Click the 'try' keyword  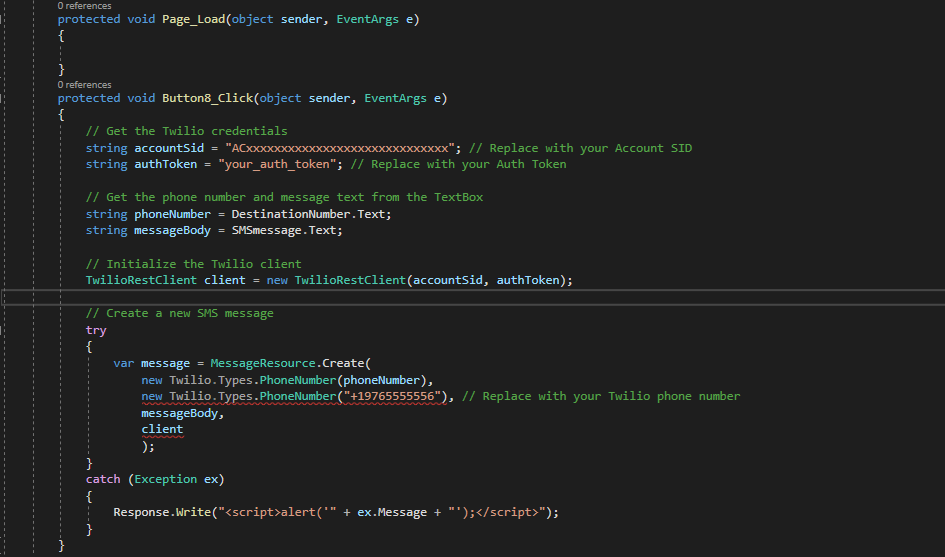[96, 330]
